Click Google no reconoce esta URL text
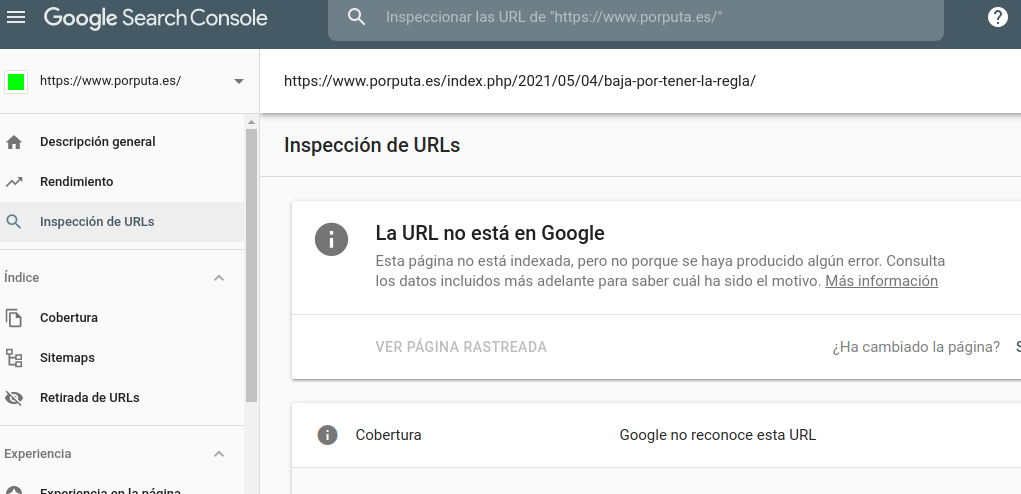This screenshot has width=1021, height=494. tap(718, 435)
